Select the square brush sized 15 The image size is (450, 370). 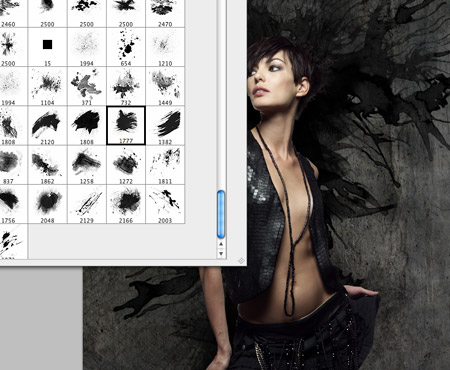point(48,47)
